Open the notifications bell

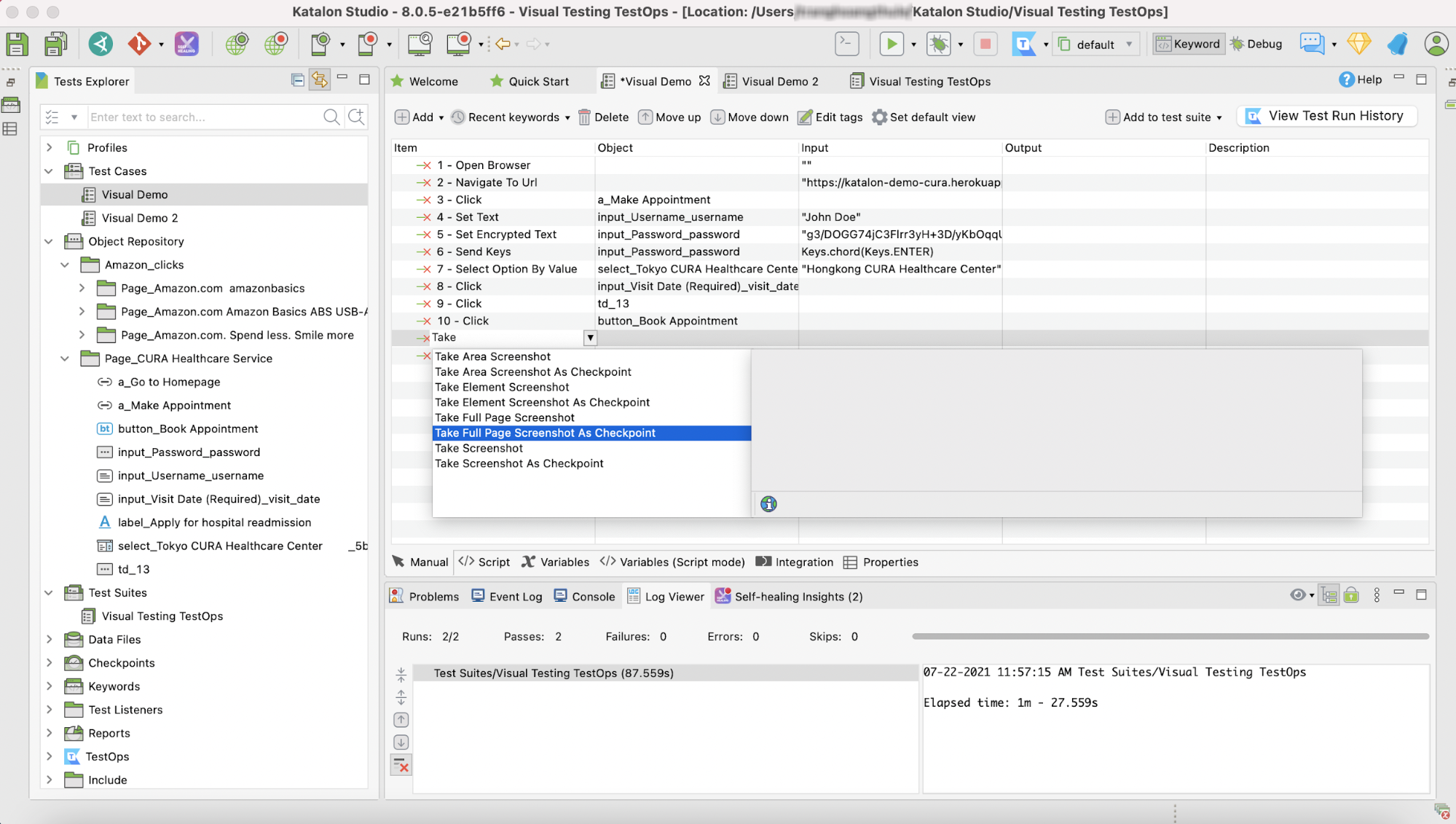[x=1397, y=44]
